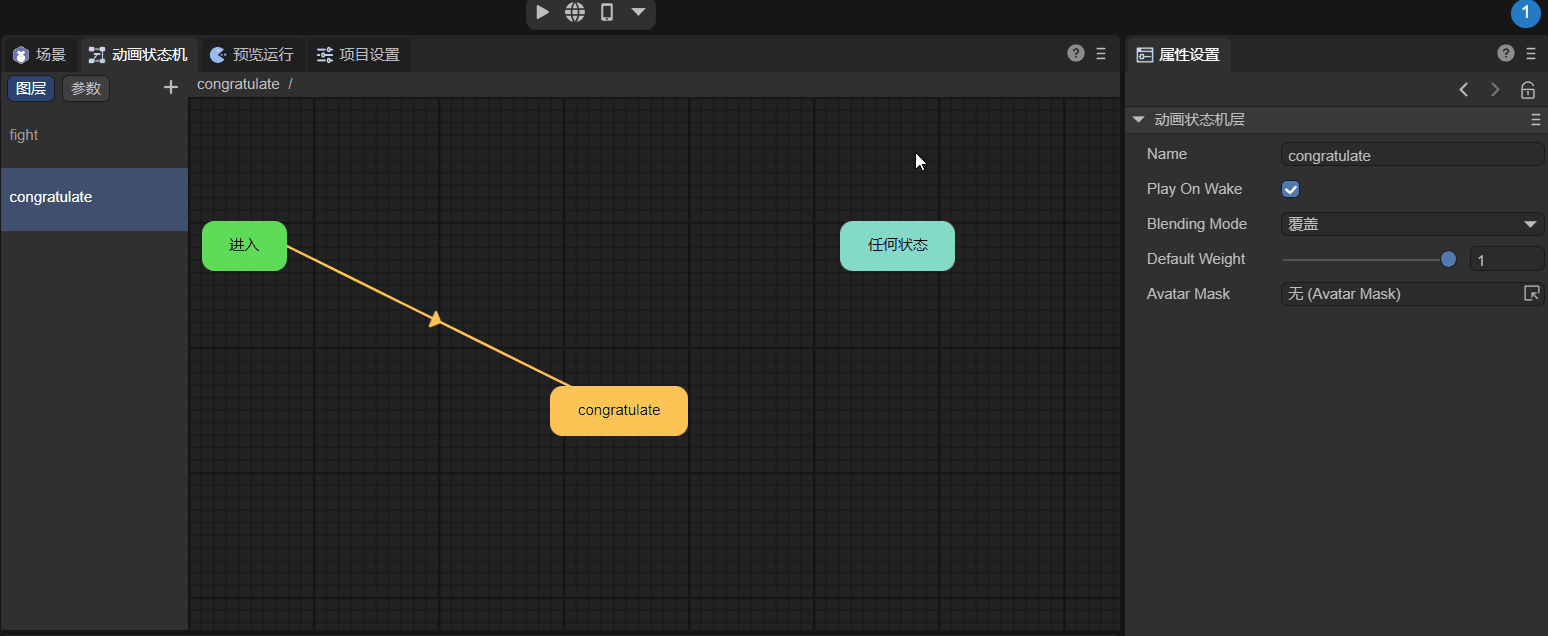The width and height of the screenshot is (1548, 636).
Task: Click the Play run button in top toolbar
Action: click(x=542, y=12)
